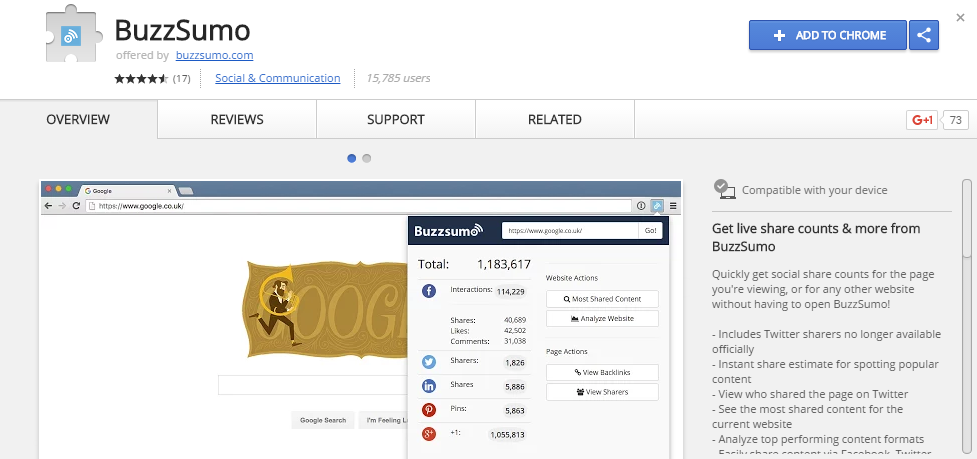Click the BuzzSumo puzzle-piece extension logo
The image size is (977, 459).
[72, 37]
